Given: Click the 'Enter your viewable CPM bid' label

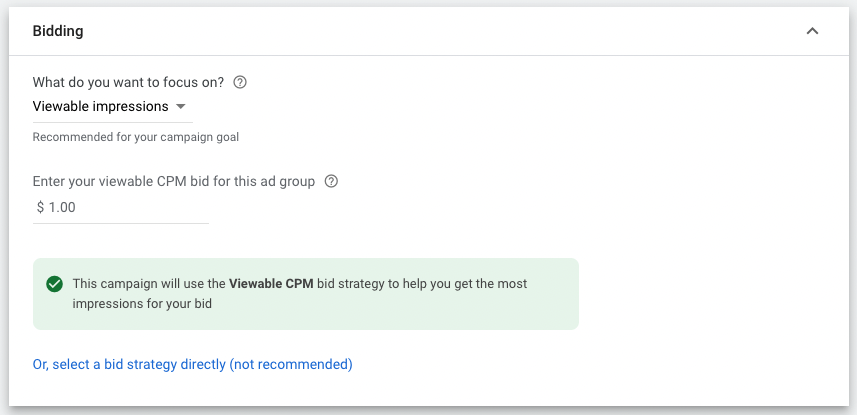Looking at the screenshot, I should [x=174, y=182].
